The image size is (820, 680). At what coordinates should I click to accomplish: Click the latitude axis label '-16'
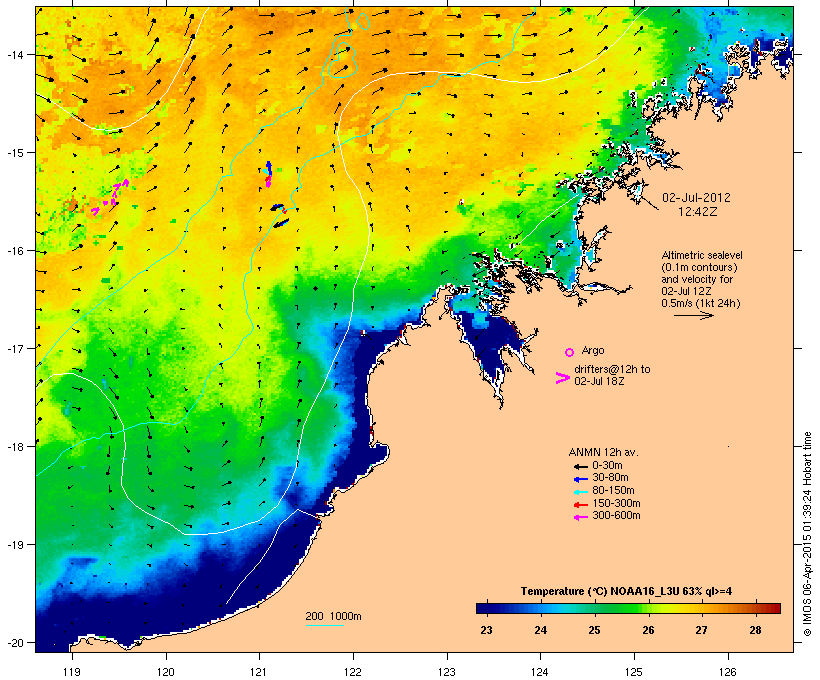pos(15,251)
